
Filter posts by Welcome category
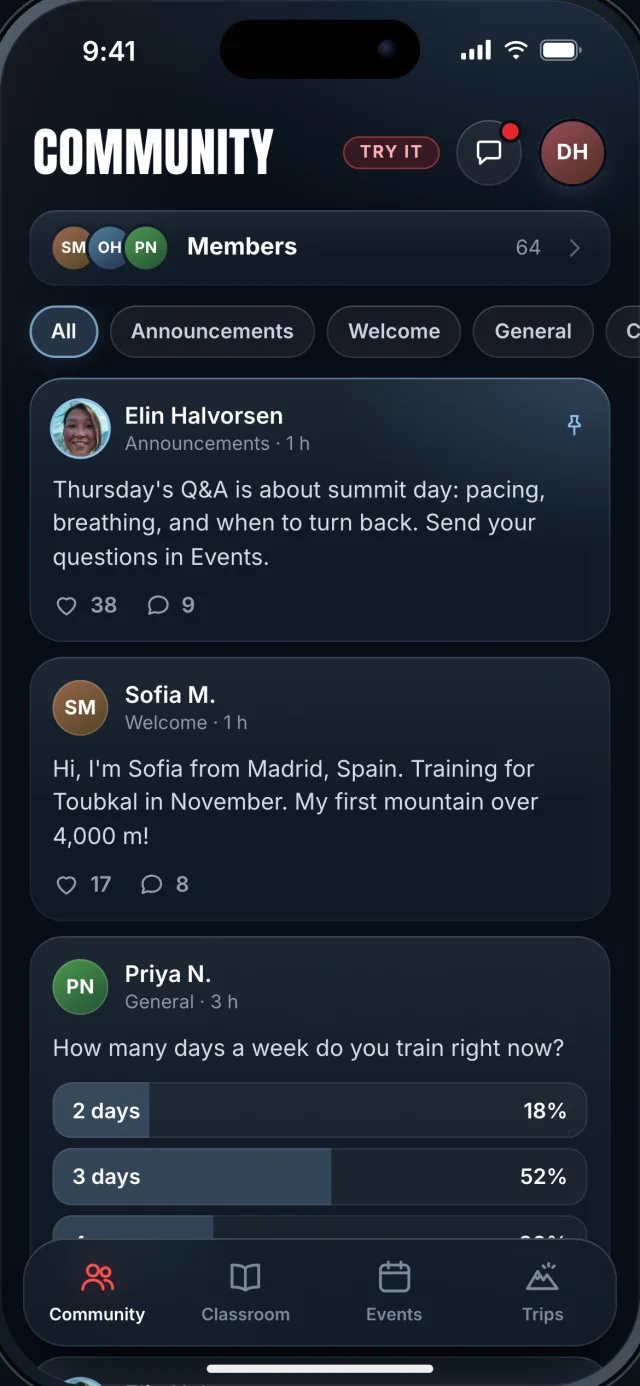[x=394, y=331]
